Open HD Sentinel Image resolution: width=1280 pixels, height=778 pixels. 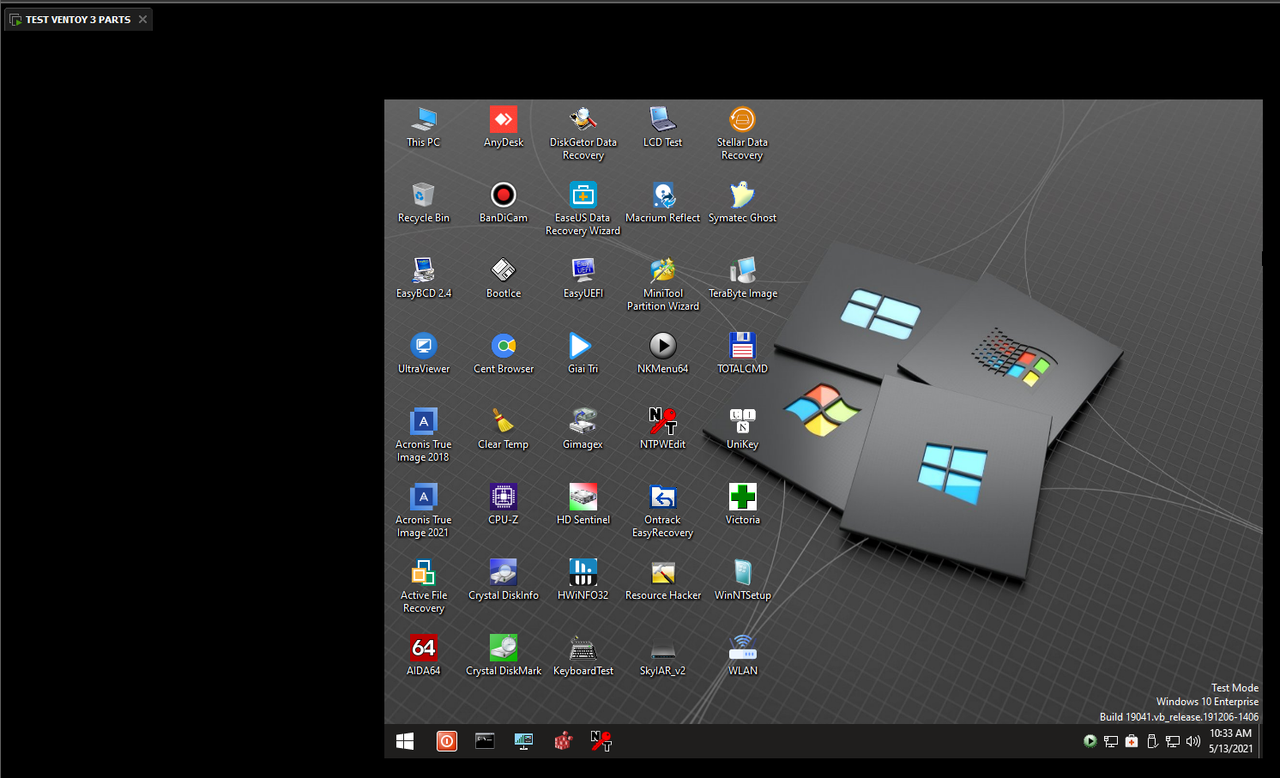point(583,504)
